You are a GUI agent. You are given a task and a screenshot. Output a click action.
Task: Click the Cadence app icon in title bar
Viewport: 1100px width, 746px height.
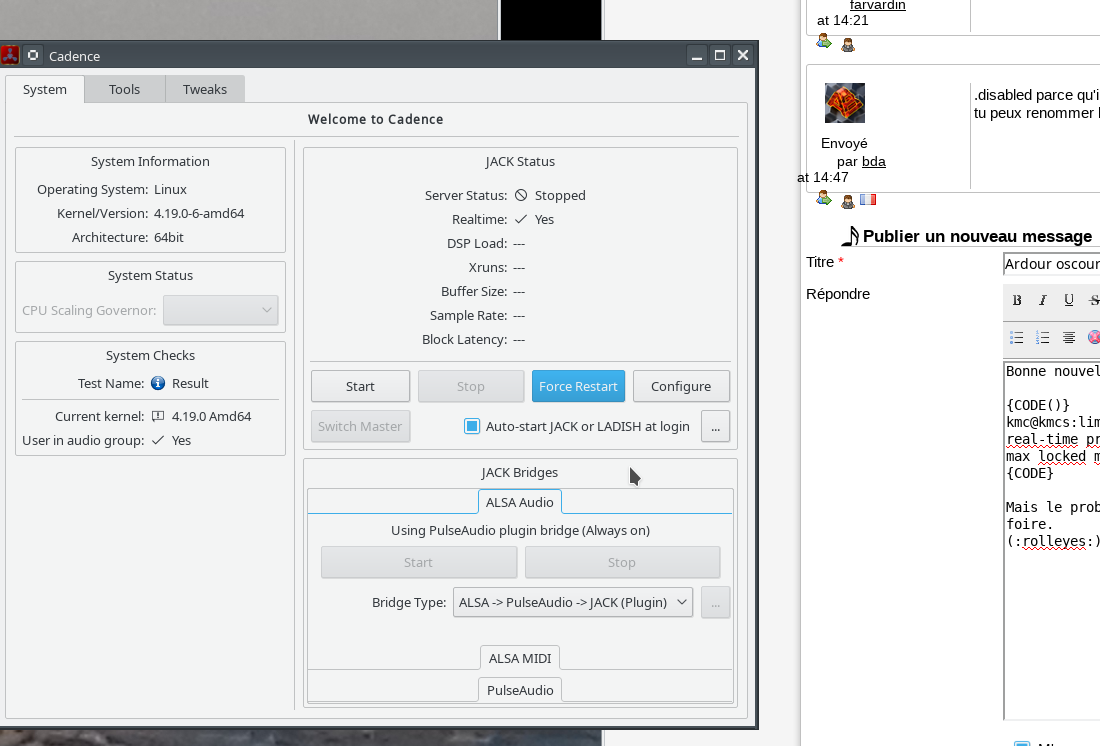point(10,55)
